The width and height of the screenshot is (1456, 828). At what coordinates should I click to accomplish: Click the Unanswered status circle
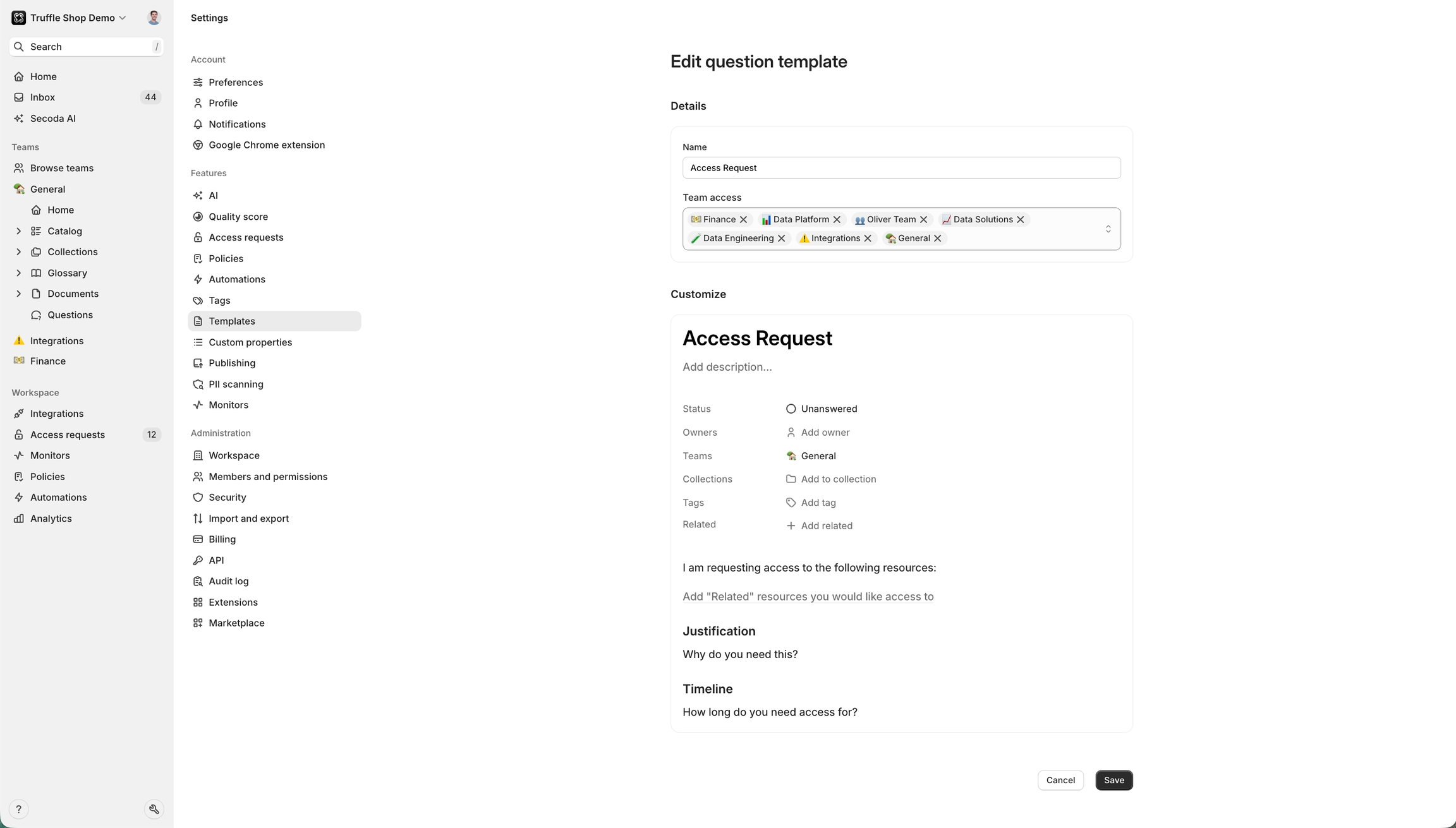point(791,409)
